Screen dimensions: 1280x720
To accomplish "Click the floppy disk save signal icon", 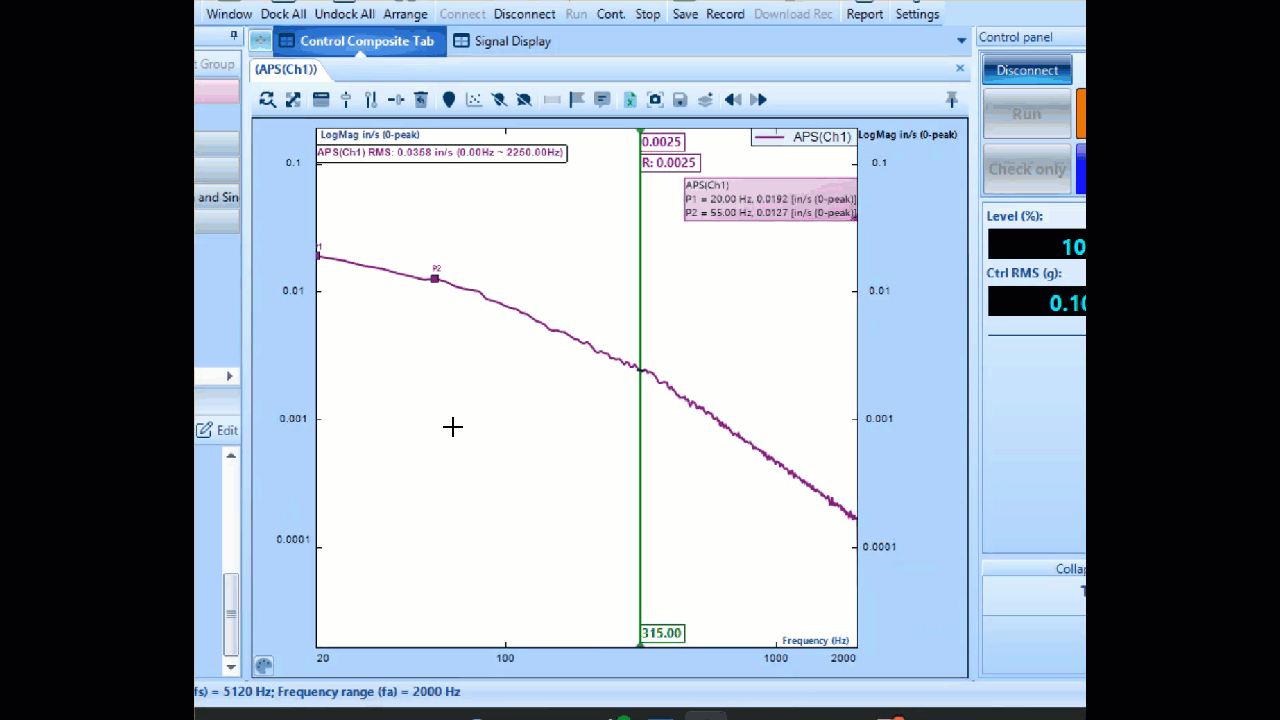I will pos(680,100).
